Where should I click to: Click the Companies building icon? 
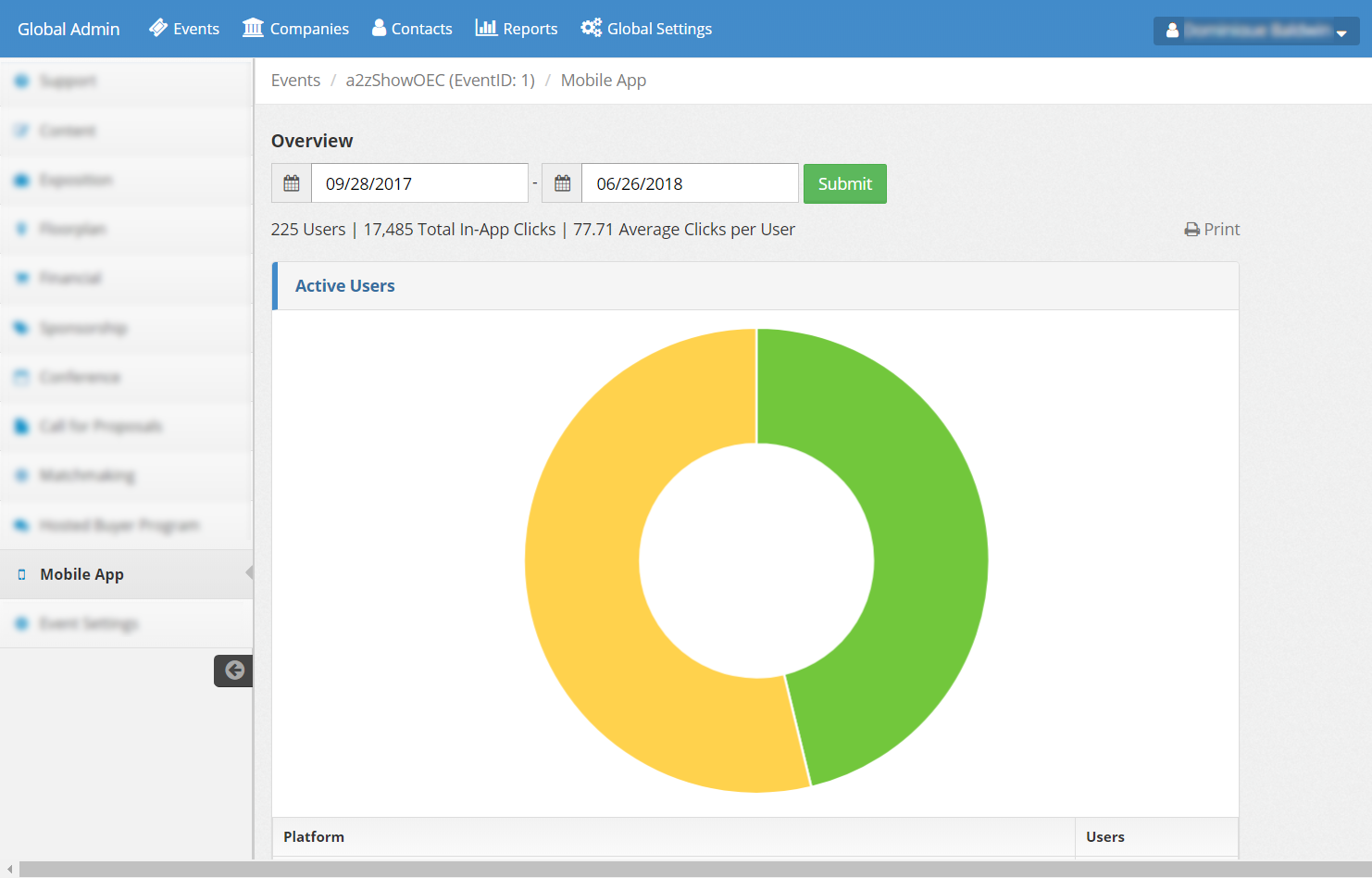point(253,28)
